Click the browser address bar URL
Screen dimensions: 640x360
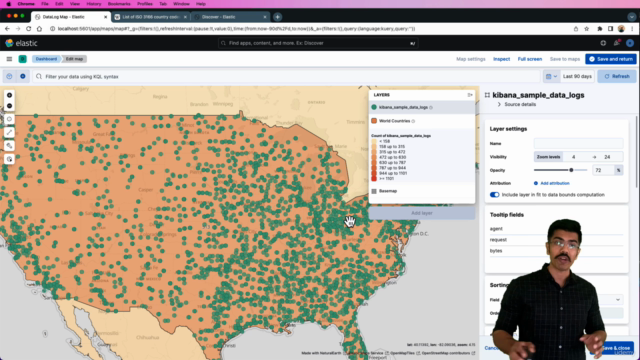237,29
